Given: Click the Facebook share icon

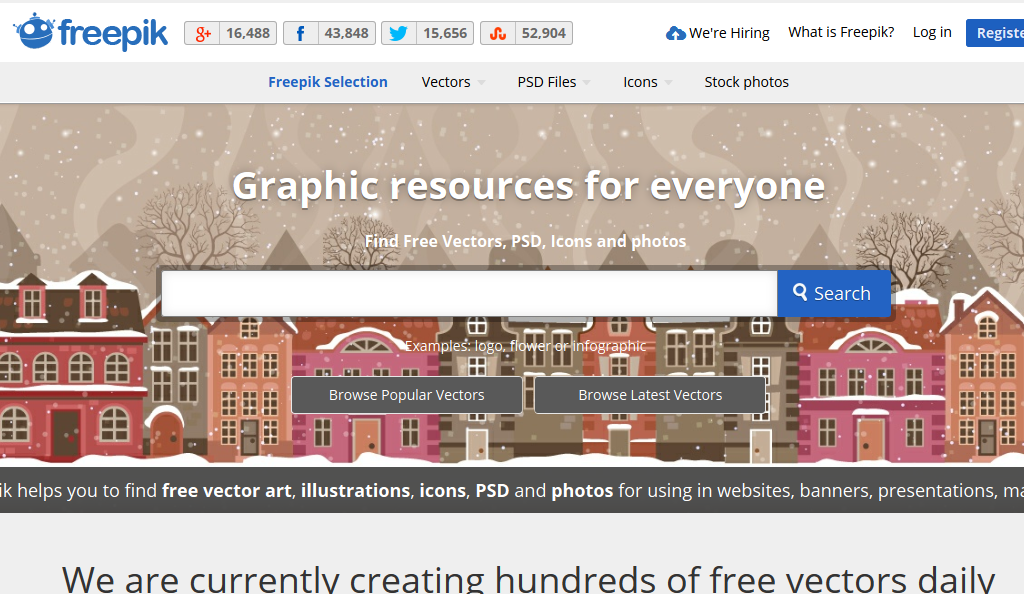Looking at the screenshot, I should (300, 33).
